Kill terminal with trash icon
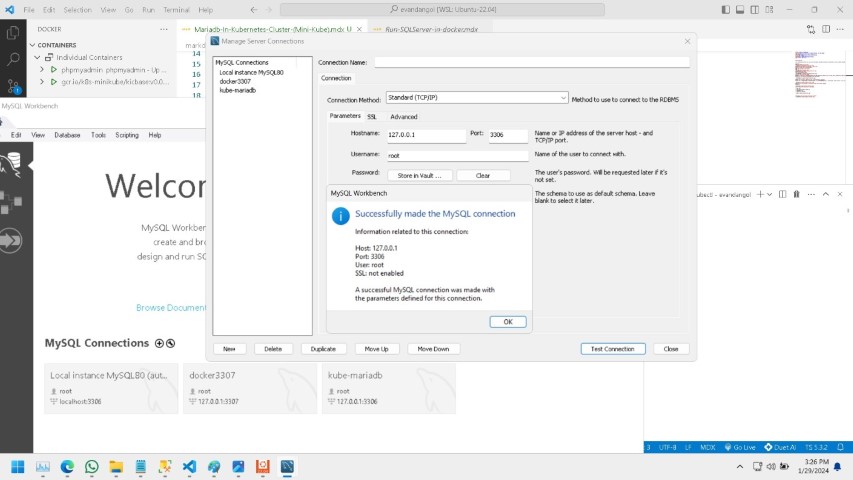This screenshot has width=853, height=480. tap(796, 194)
